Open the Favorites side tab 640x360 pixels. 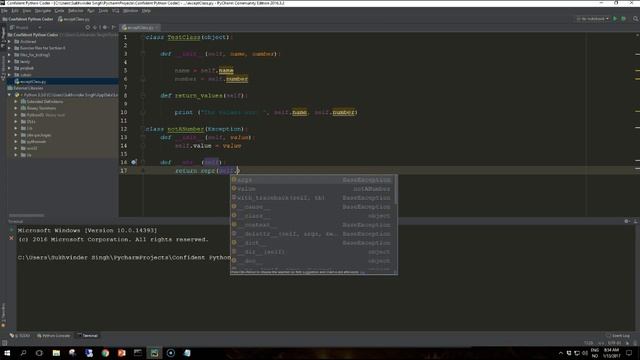[3, 314]
